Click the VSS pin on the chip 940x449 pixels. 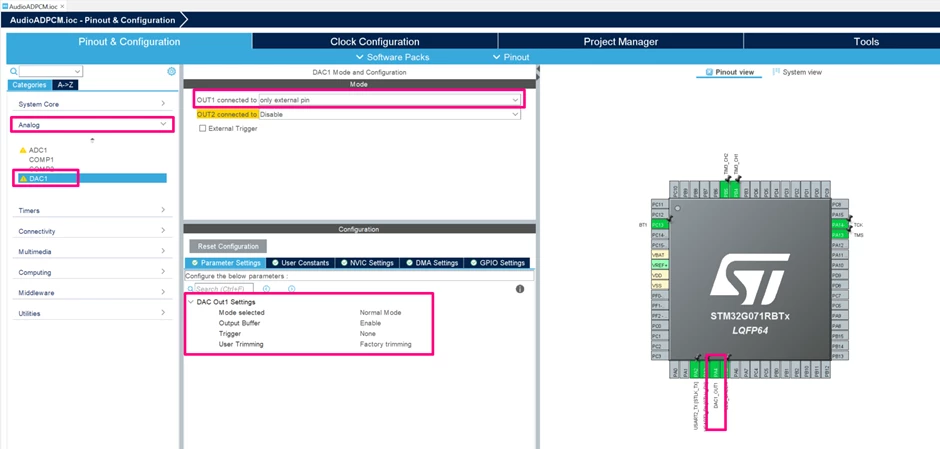[659, 285]
